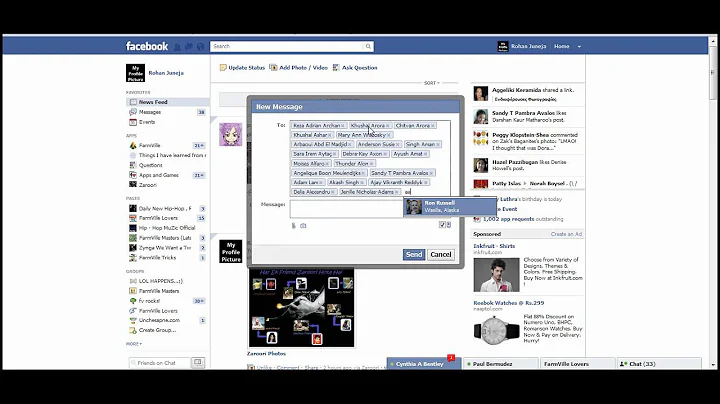Viewport: 720px width, 404px height.
Task: Click the Events calendar icon
Action: (133, 122)
